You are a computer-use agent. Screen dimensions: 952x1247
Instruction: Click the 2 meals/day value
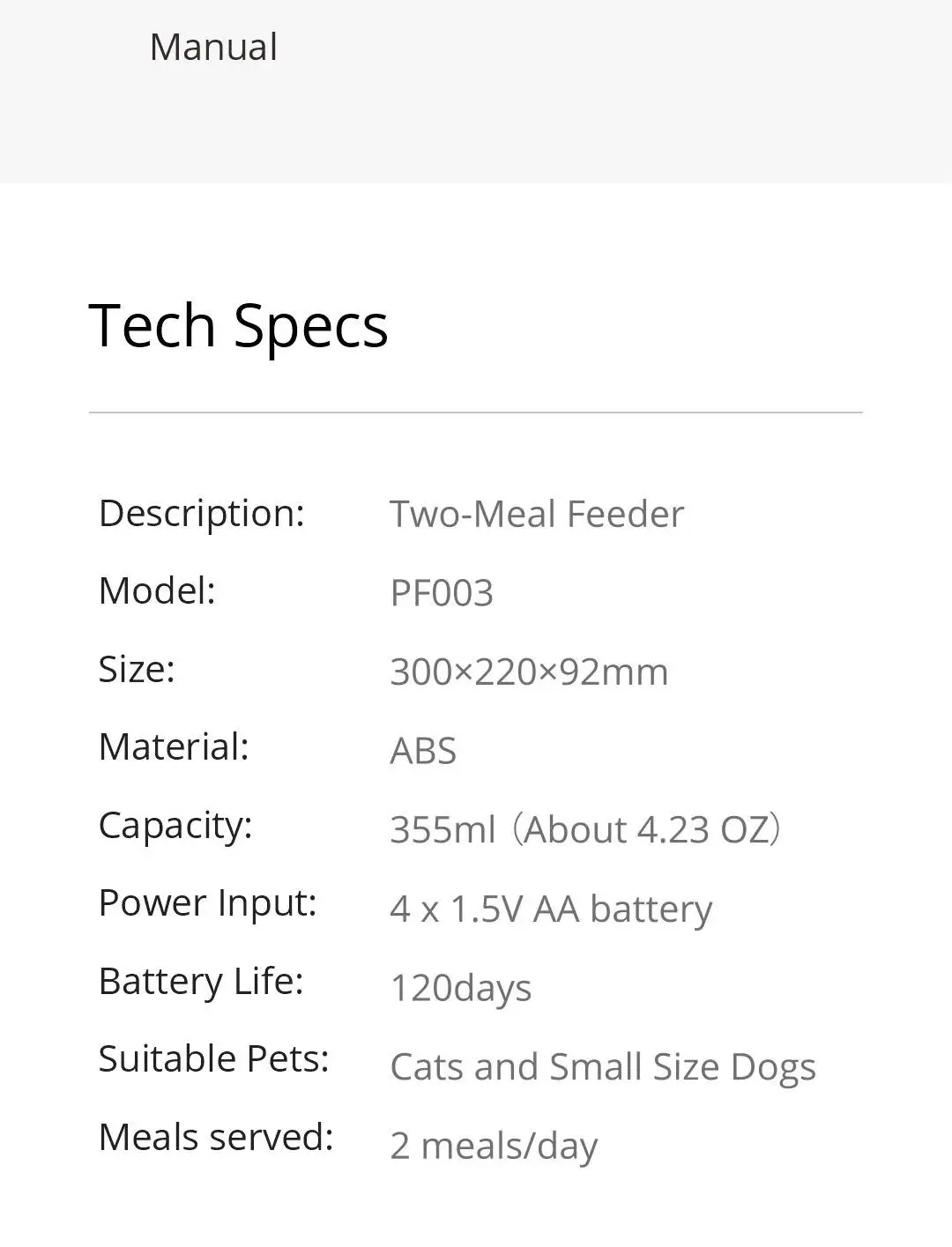coord(494,1147)
